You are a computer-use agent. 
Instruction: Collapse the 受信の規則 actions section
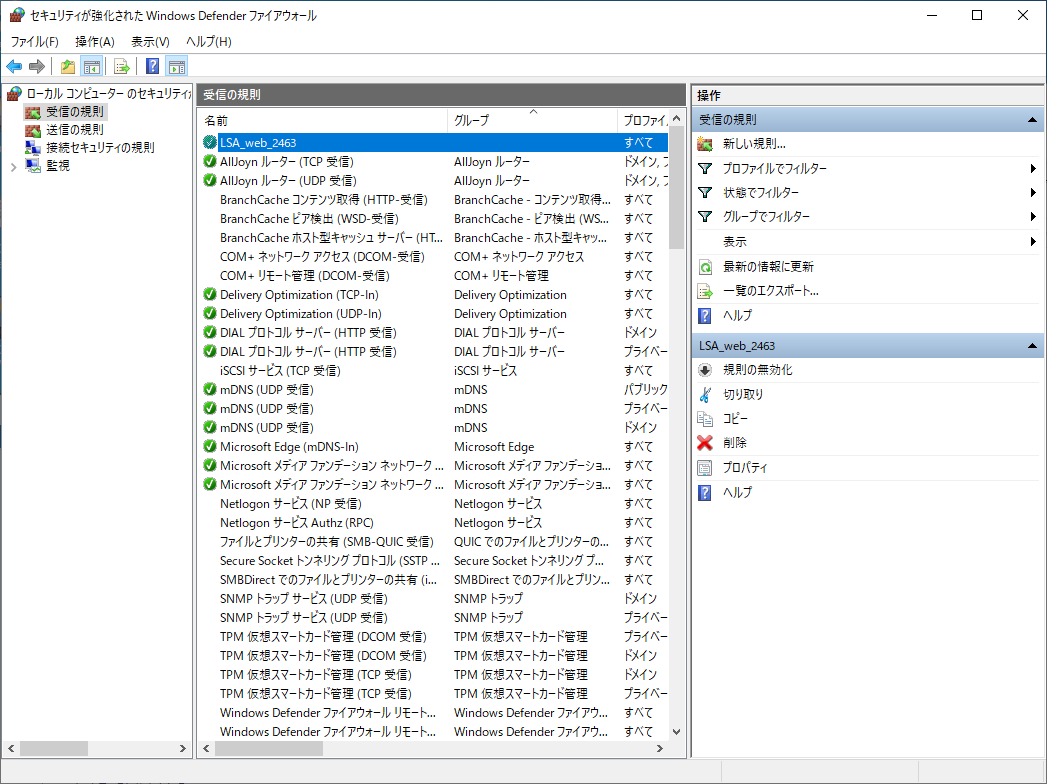[x=1032, y=120]
